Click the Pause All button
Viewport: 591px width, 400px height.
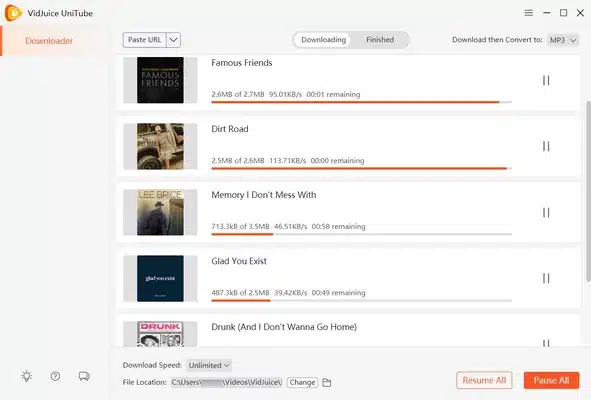[551, 380]
